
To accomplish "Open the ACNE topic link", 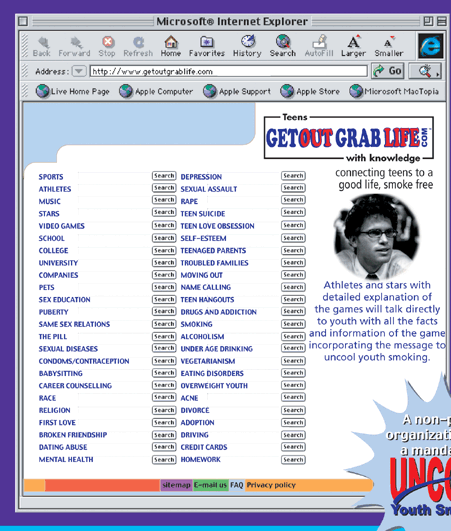I will (x=189, y=398).
